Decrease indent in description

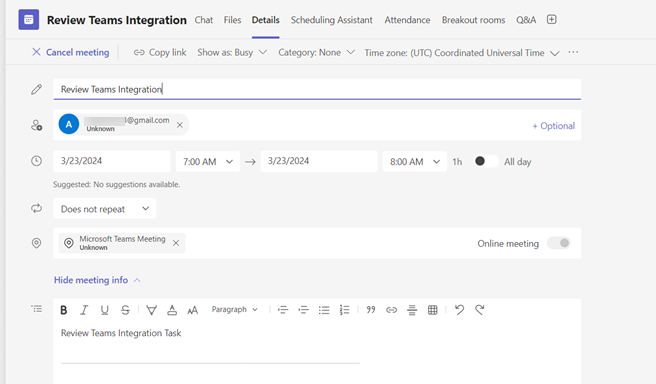pyautogui.click(x=283, y=310)
